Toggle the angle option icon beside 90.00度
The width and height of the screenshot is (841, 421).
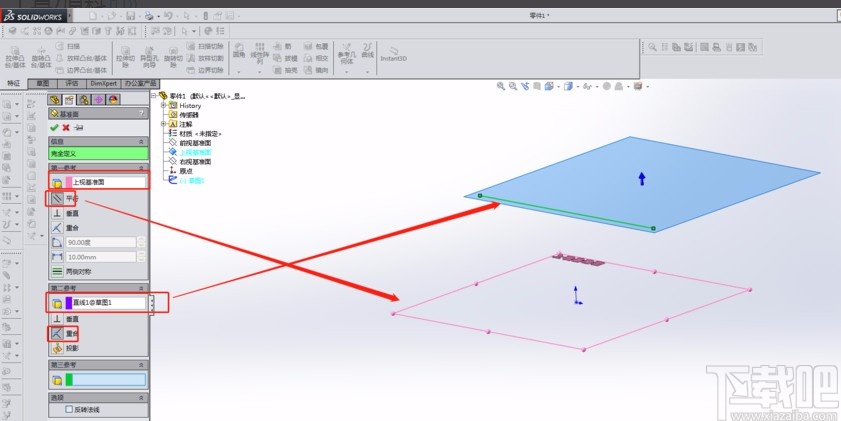pyautogui.click(x=57, y=242)
